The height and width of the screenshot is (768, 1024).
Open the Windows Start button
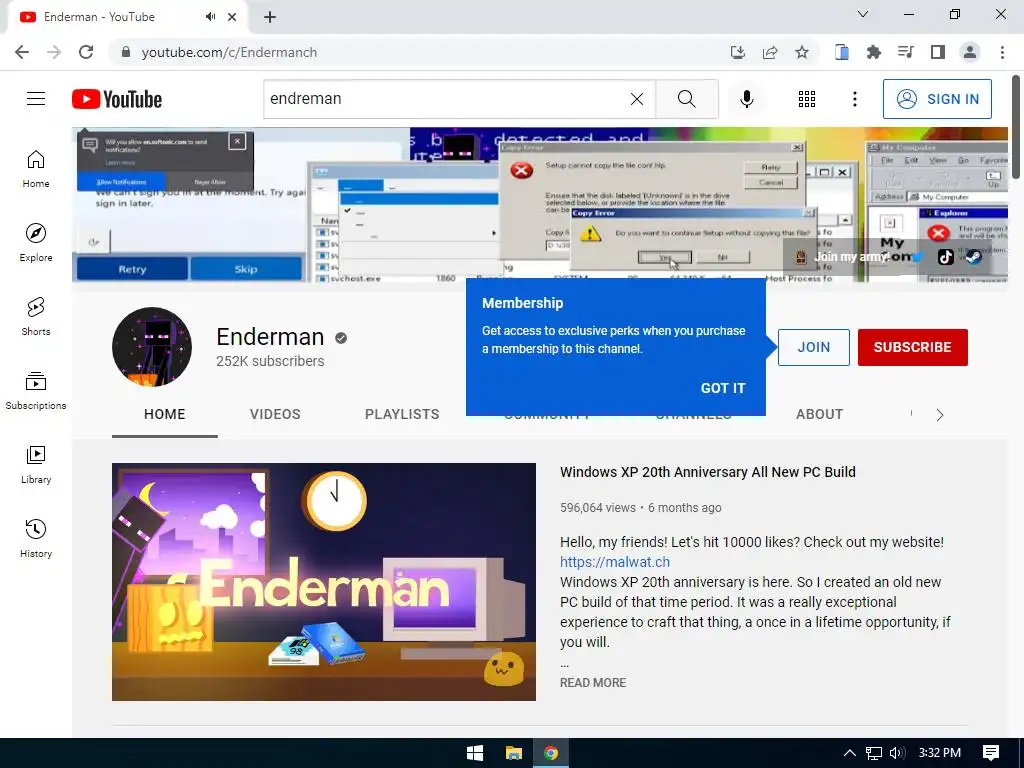coord(475,753)
